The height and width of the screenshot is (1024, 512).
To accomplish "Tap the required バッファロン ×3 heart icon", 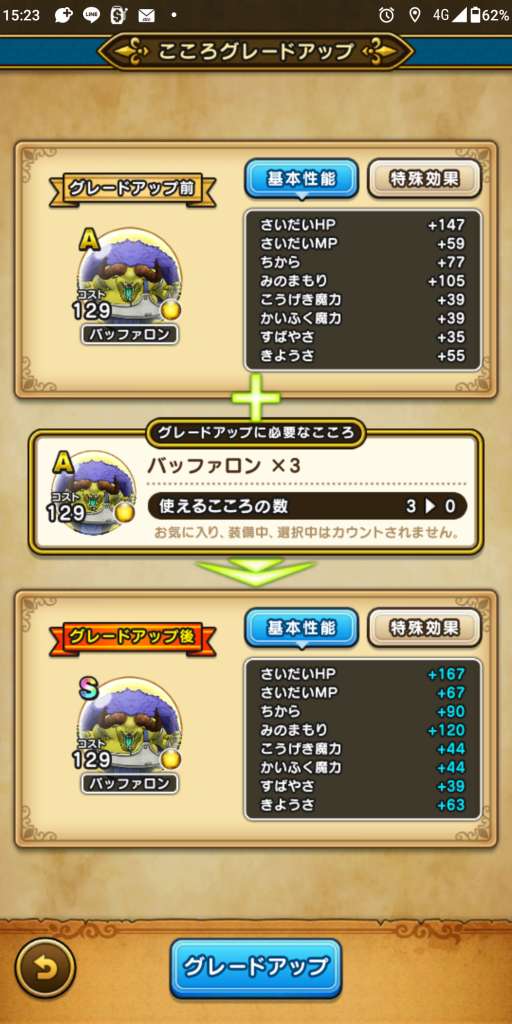I will [95, 492].
